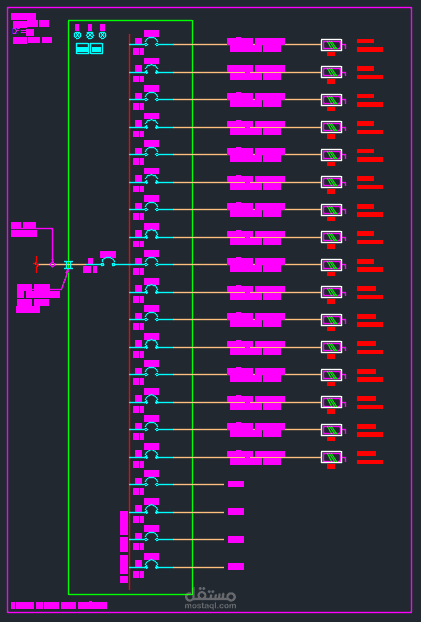421x622 pixels.
Task: Click the main incoming circuit breaker symbol
Action: pyautogui.click(x=108, y=262)
